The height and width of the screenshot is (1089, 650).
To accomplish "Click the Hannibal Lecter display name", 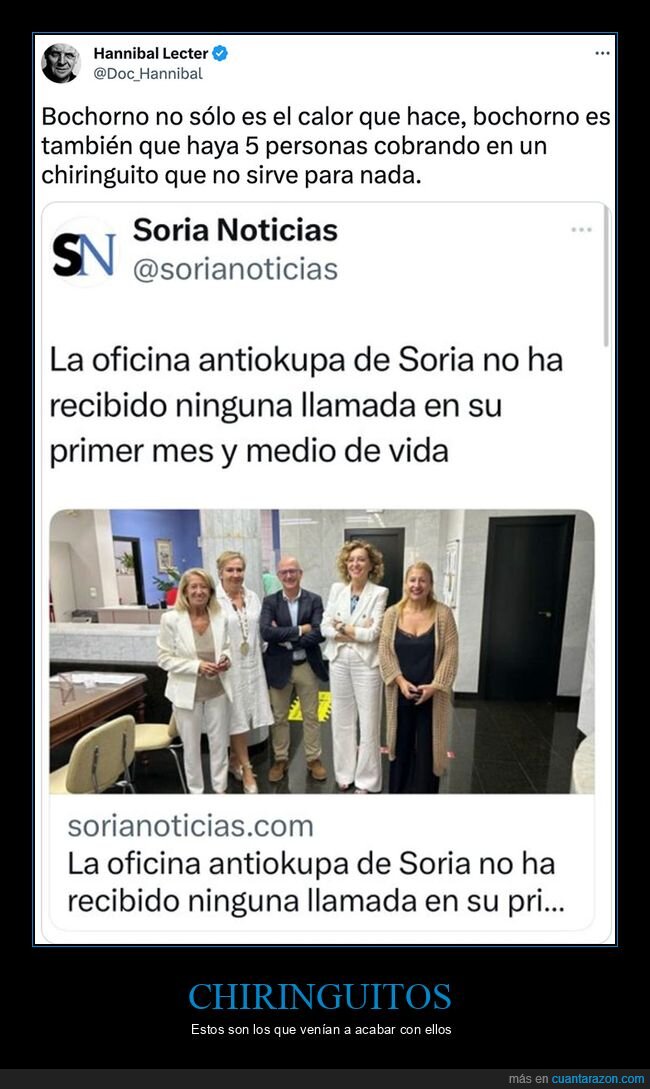I will pos(151,53).
